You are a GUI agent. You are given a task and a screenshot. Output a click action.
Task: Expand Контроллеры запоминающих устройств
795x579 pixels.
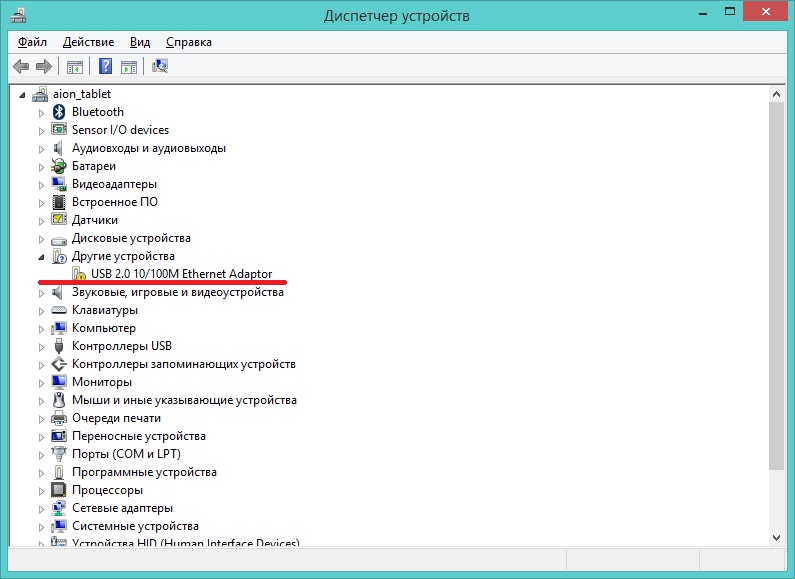point(42,365)
